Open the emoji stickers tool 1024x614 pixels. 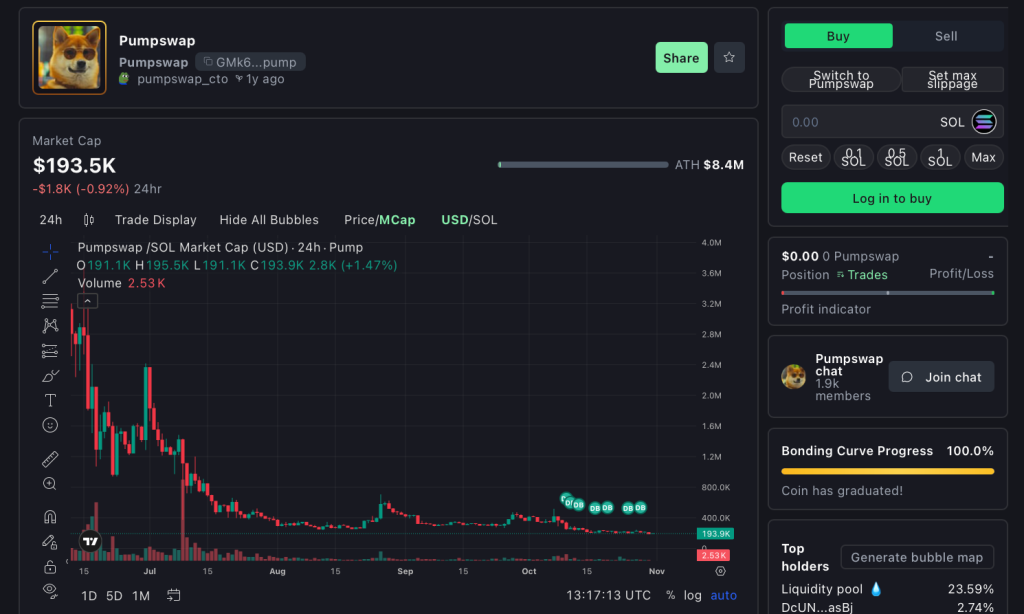(x=49, y=424)
